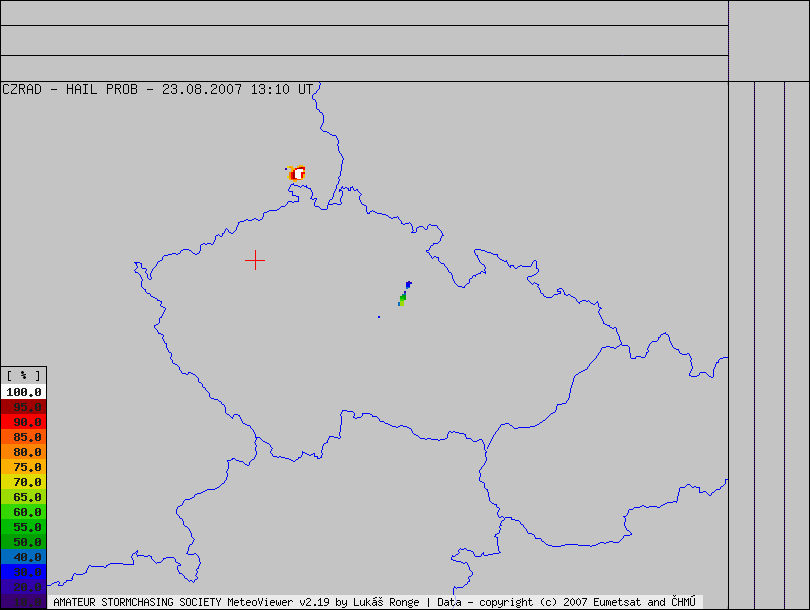Click the blue-green hail echo in the center
The height and width of the screenshot is (610, 810).
[x=404, y=294]
